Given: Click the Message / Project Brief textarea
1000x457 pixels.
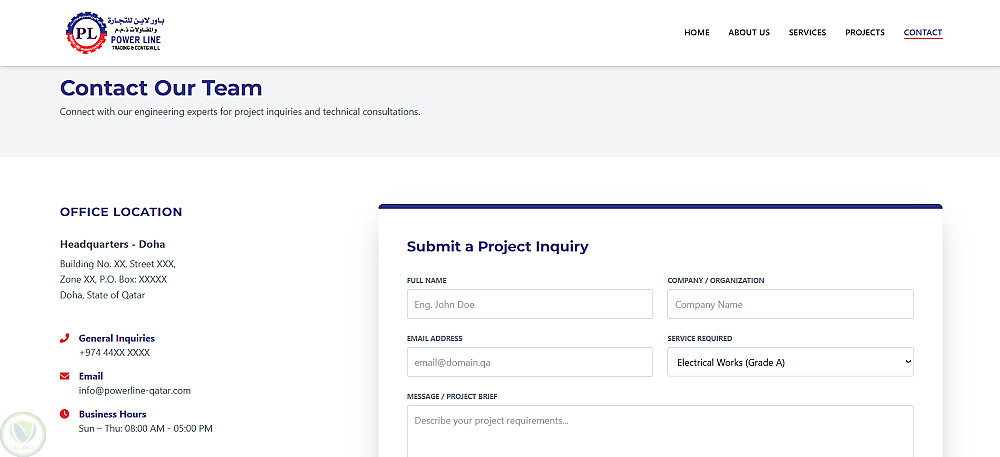Looking at the screenshot, I should point(660,430).
